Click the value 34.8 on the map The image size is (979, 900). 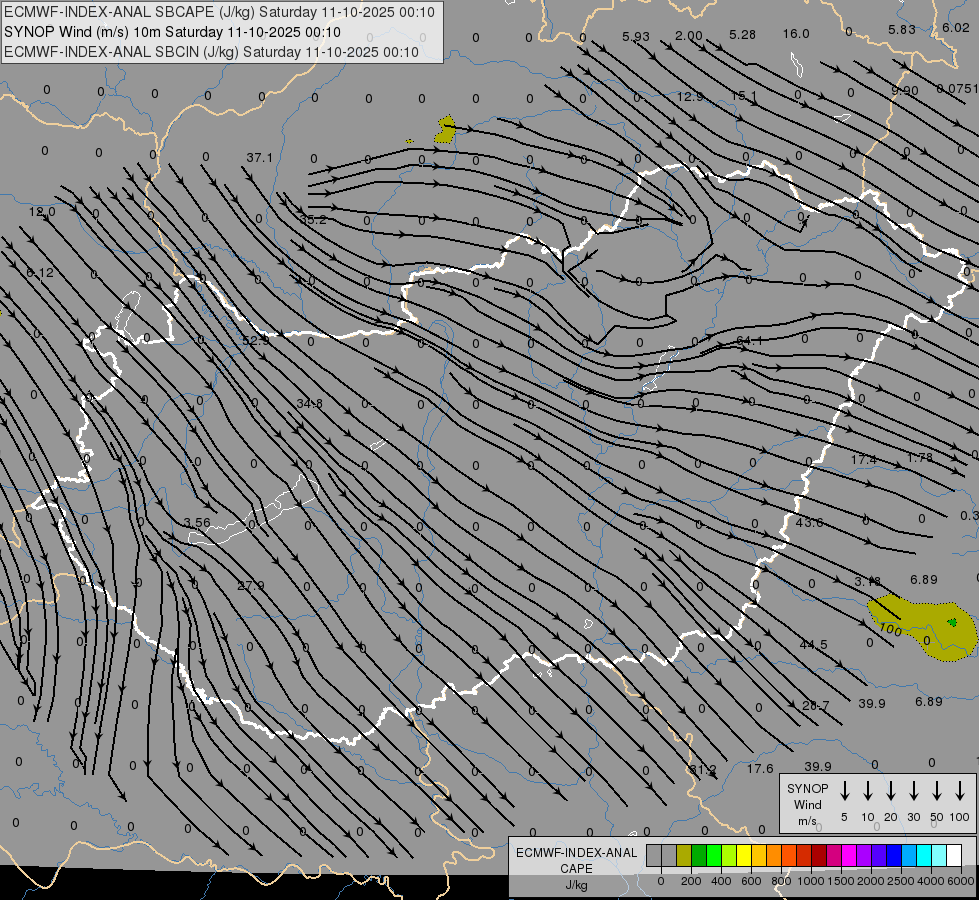pos(310,403)
